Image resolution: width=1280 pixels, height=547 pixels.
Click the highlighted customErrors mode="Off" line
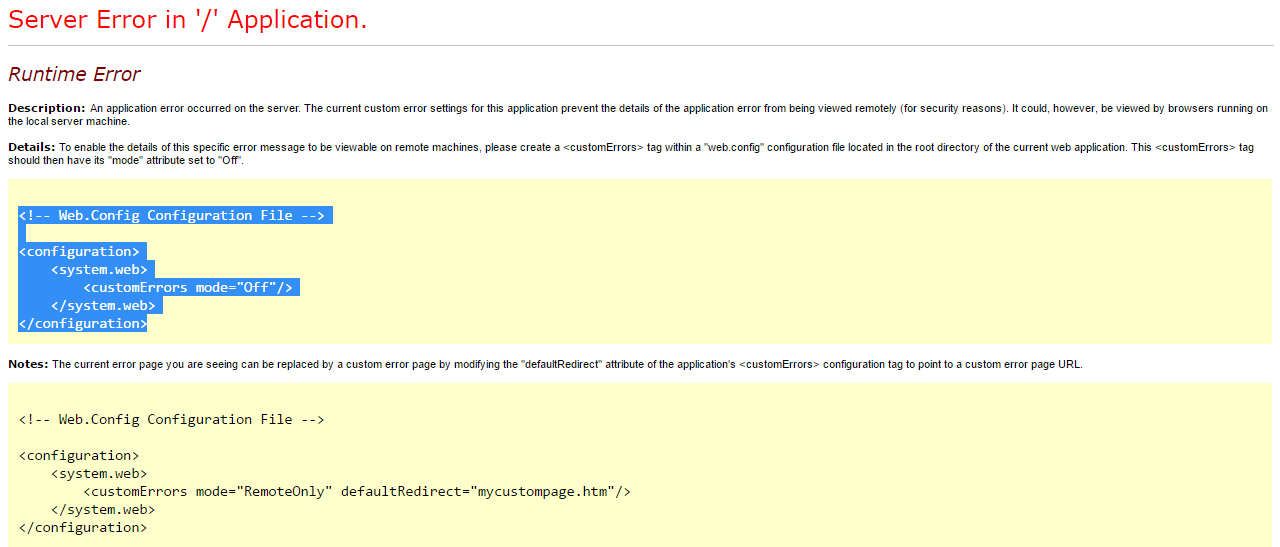click(188, 288)
